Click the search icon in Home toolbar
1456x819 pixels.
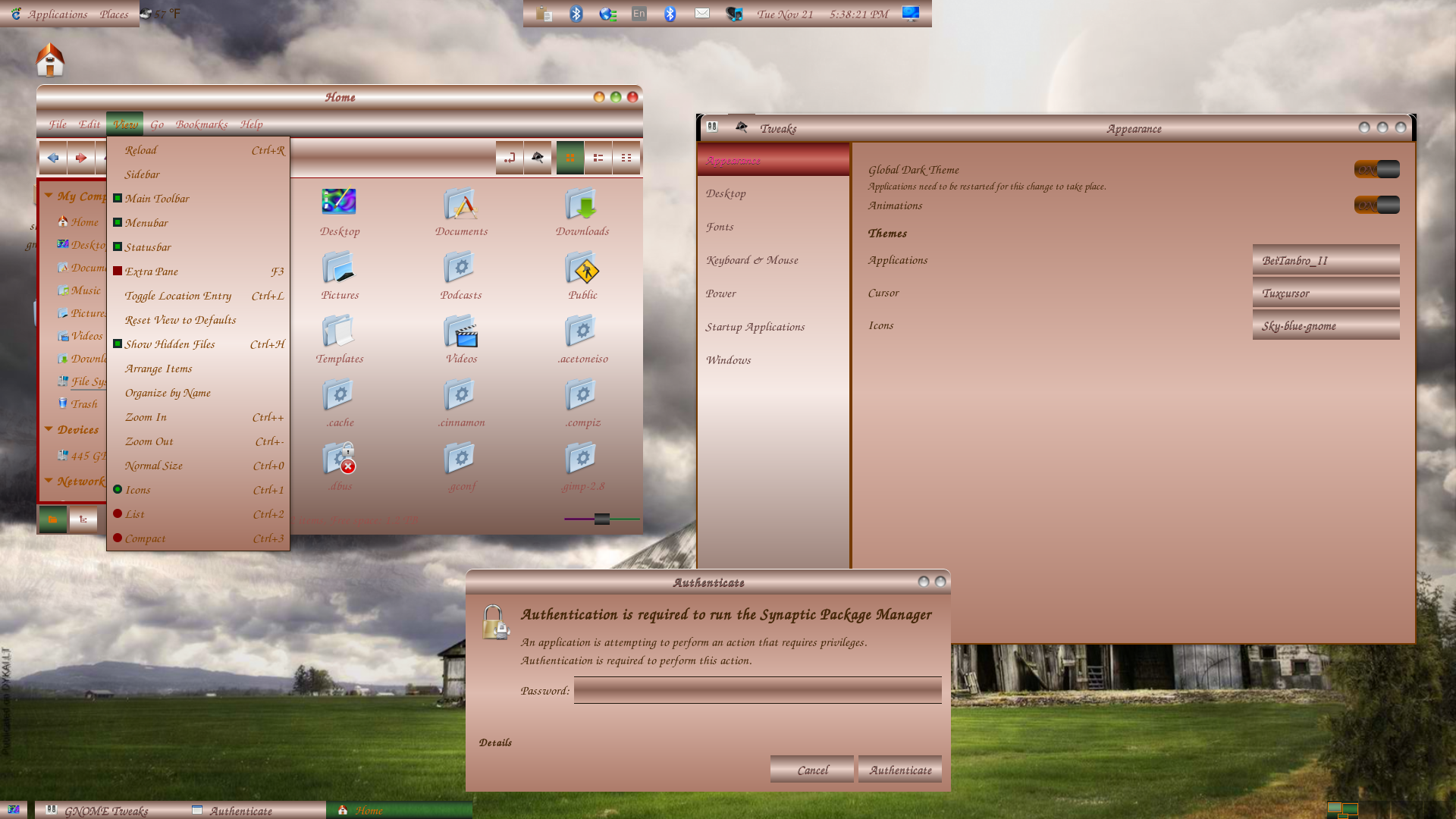(x=538, y=158)
